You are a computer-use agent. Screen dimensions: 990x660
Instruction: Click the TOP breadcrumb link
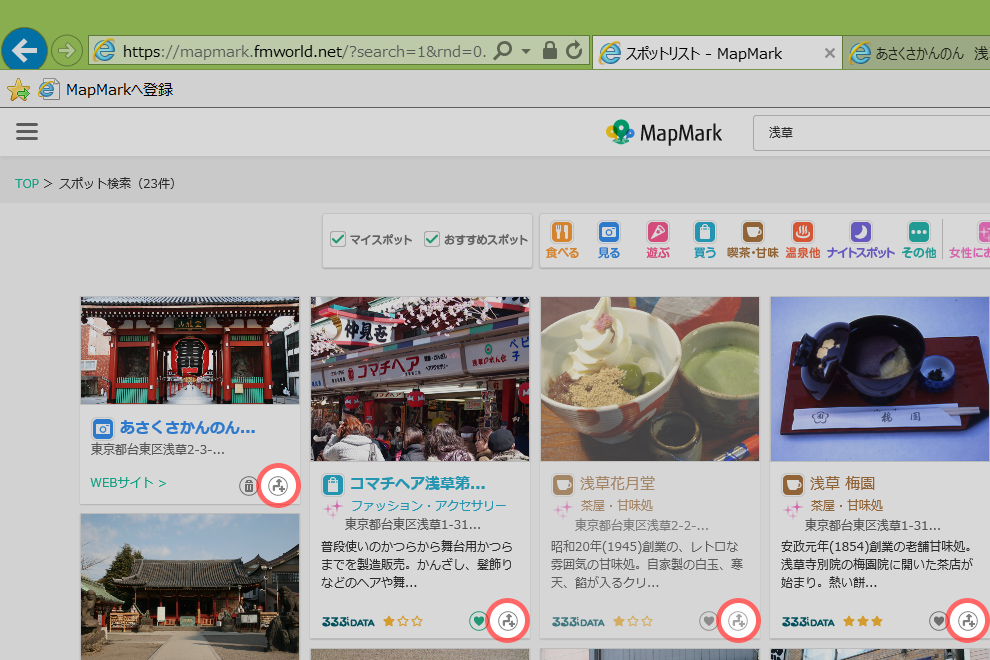coord(27,184)
